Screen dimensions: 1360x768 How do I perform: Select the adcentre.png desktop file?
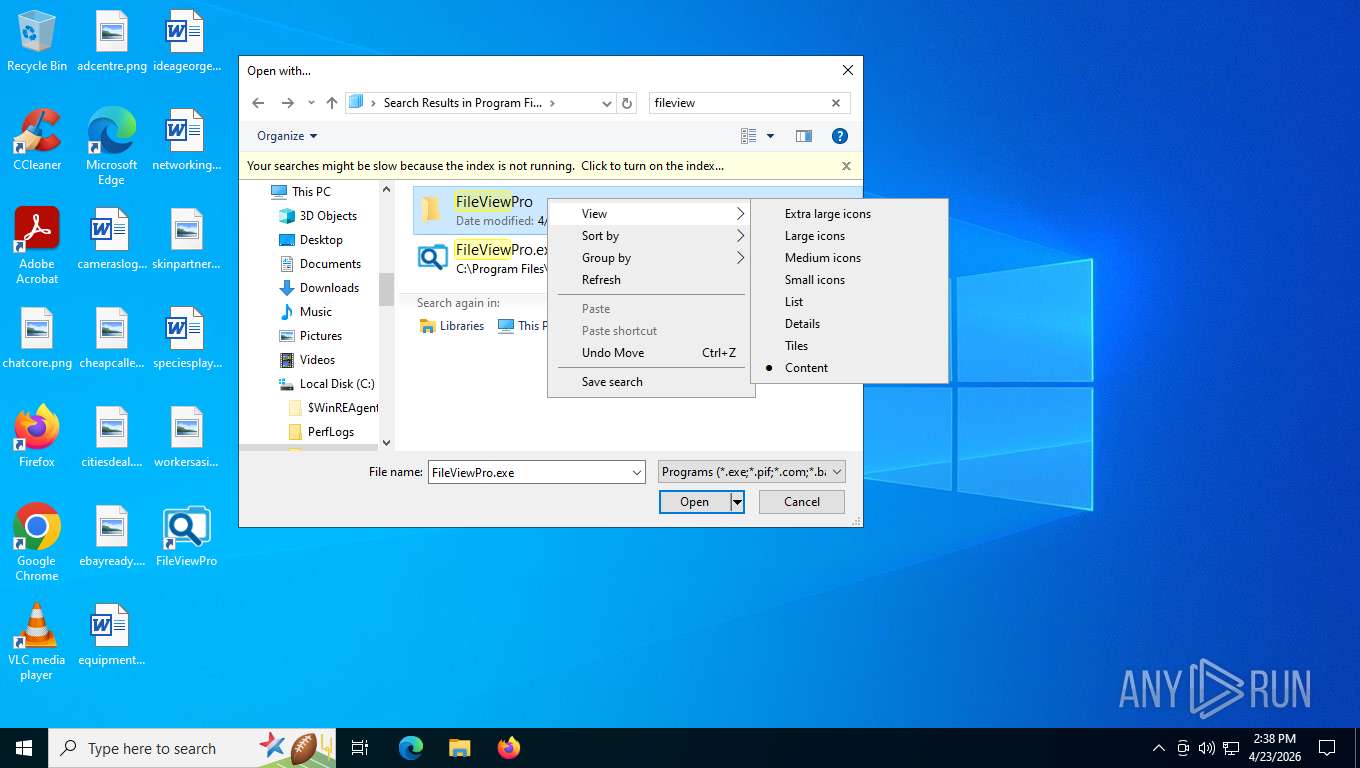[x=112, y=41]
